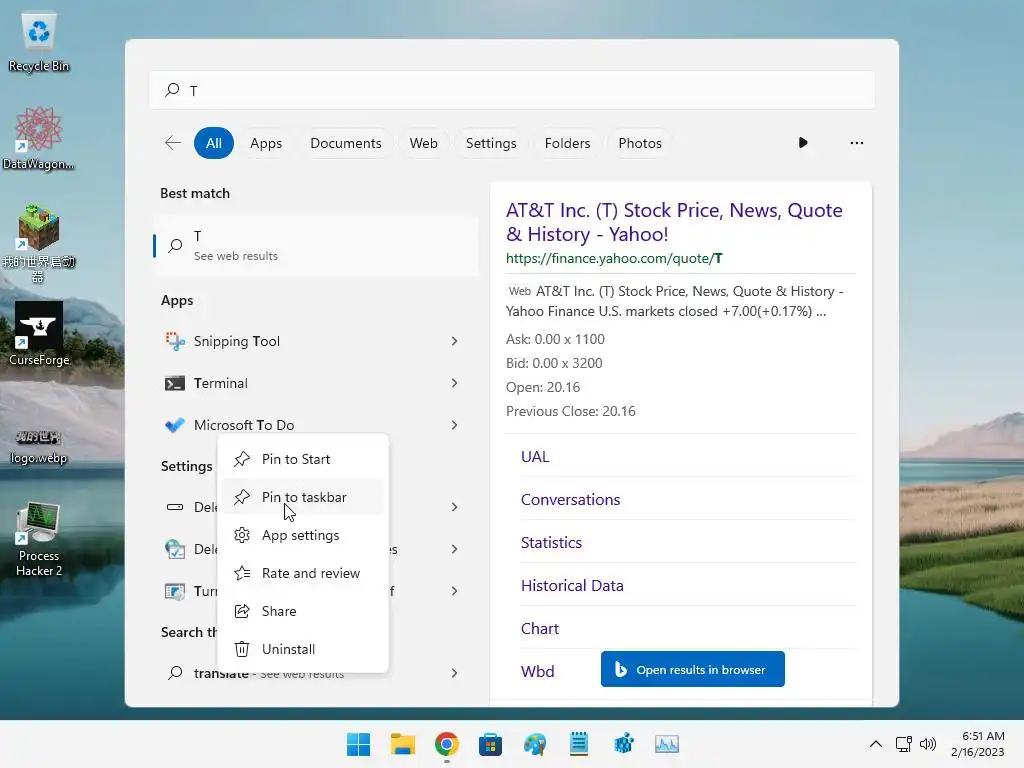Image resolution: width=1024 pixels, height=768 pixels.
Task: Choose Uninstall in the context menu
Action: [x=303, y=648]
